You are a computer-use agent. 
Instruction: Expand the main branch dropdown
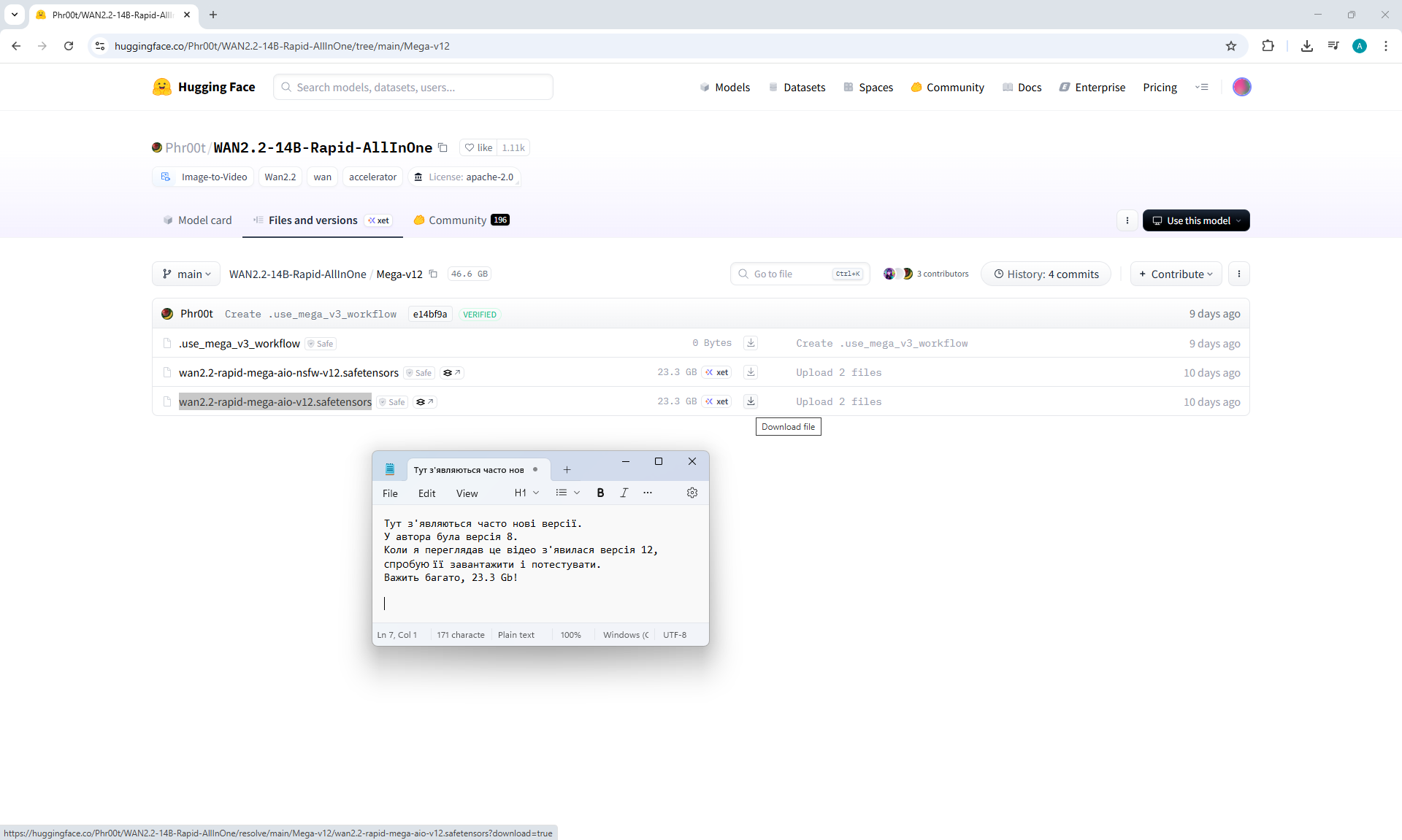[186, 274]
